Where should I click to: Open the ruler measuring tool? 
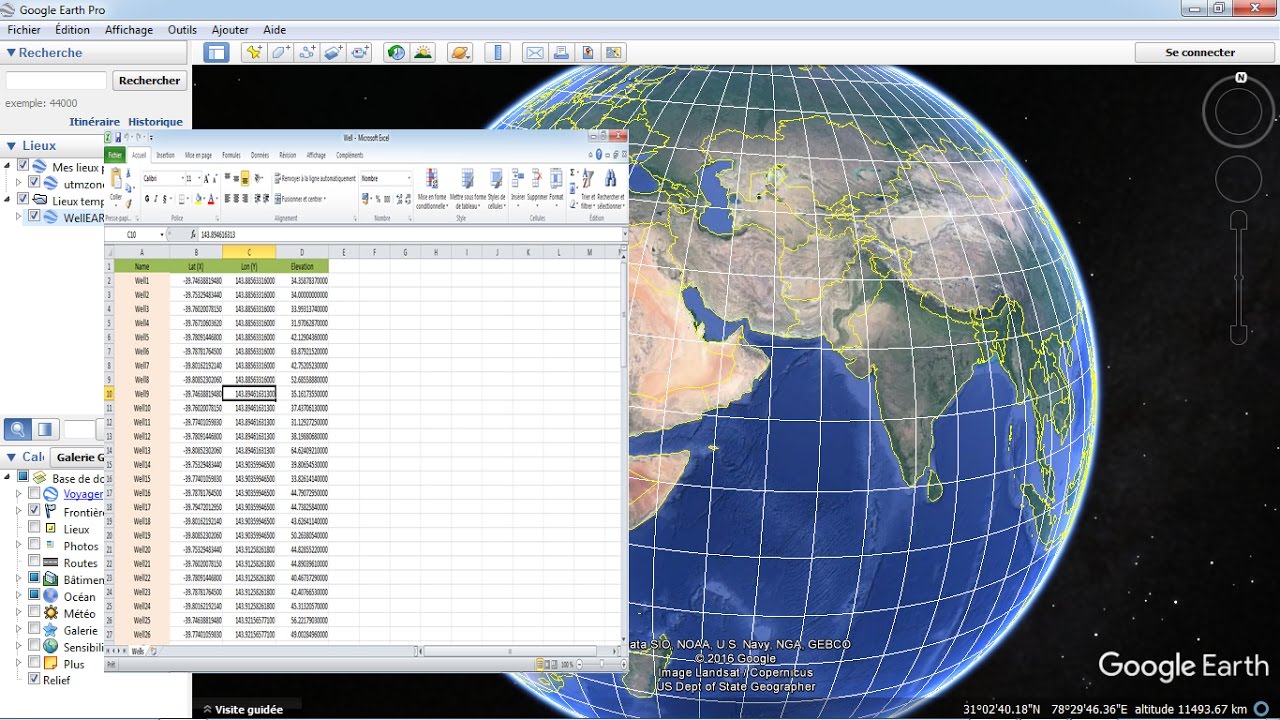coord(498,53)
